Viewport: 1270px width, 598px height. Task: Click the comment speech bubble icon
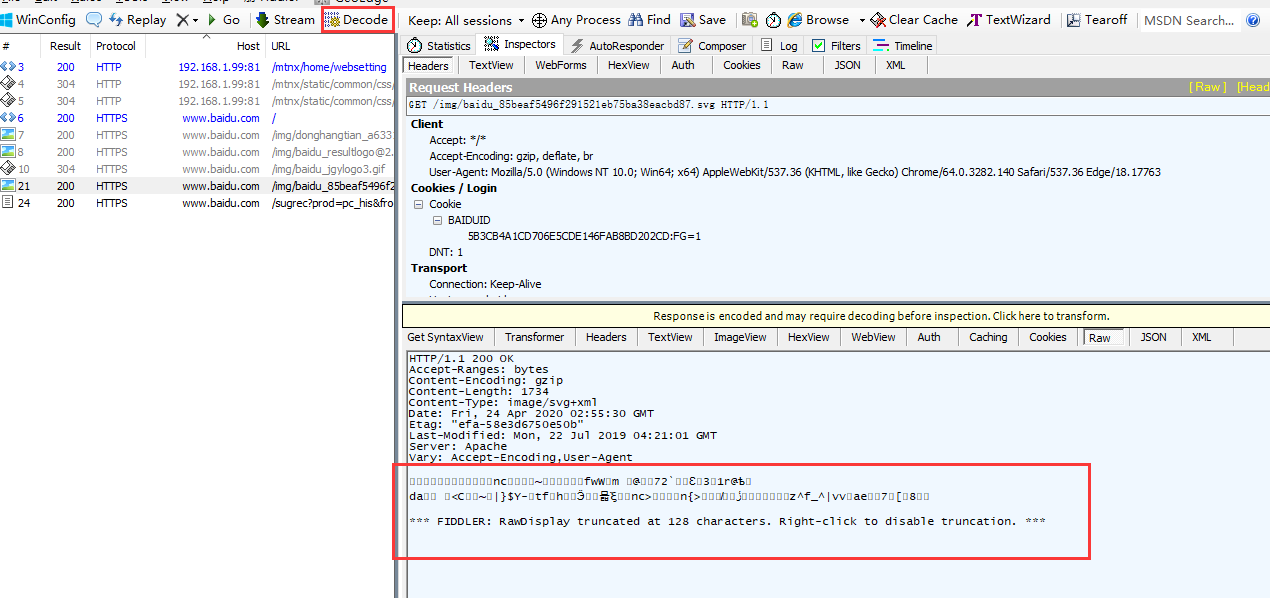click(94, 20)
